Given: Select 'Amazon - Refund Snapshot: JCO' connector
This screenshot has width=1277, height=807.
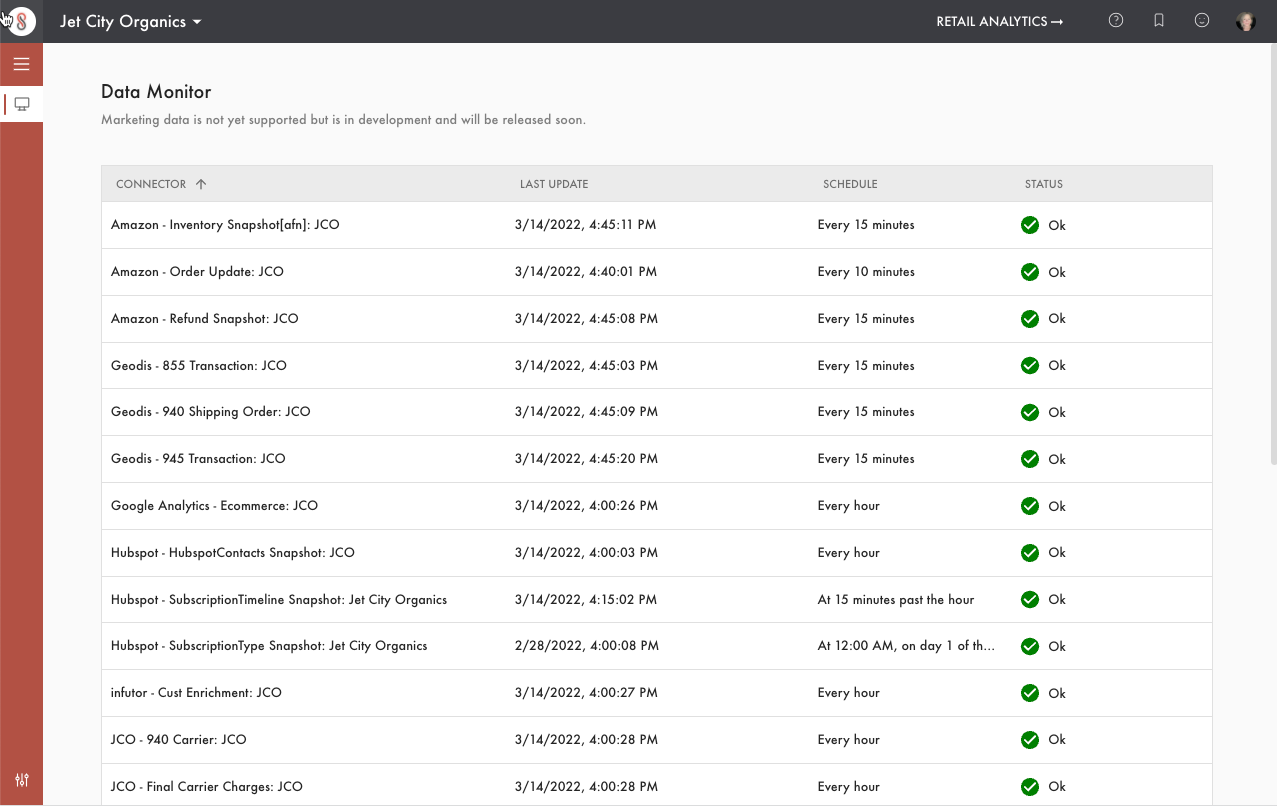Looking at the screenshot, I should click(x=205, y=319).
